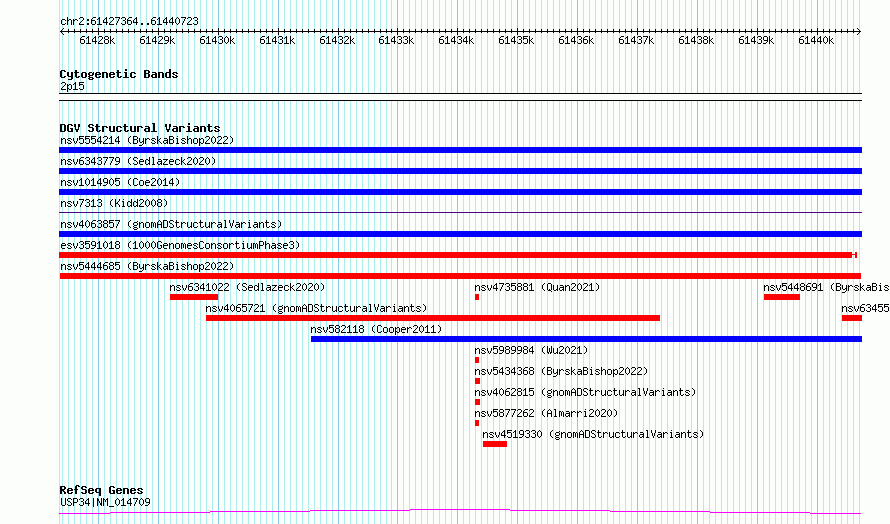Viewport: 890px width, 524px height.
Task: Select the red bar under nsv5448691
Action: [782, 297]
